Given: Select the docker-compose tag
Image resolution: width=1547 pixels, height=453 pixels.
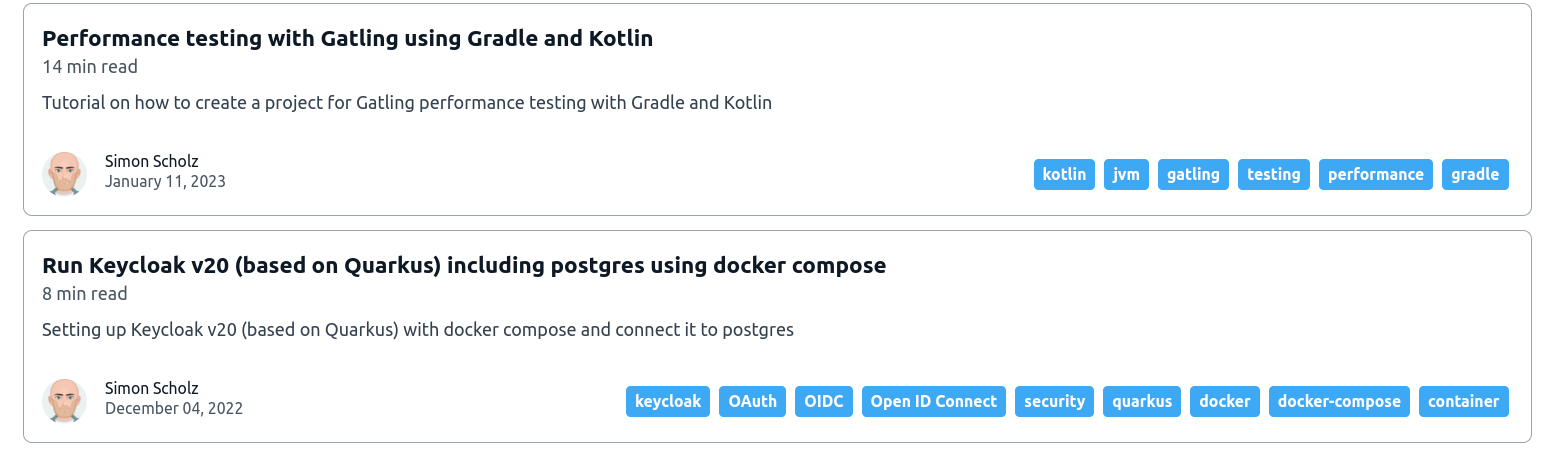Looking at the screenshot, I should click(1339, 401).
